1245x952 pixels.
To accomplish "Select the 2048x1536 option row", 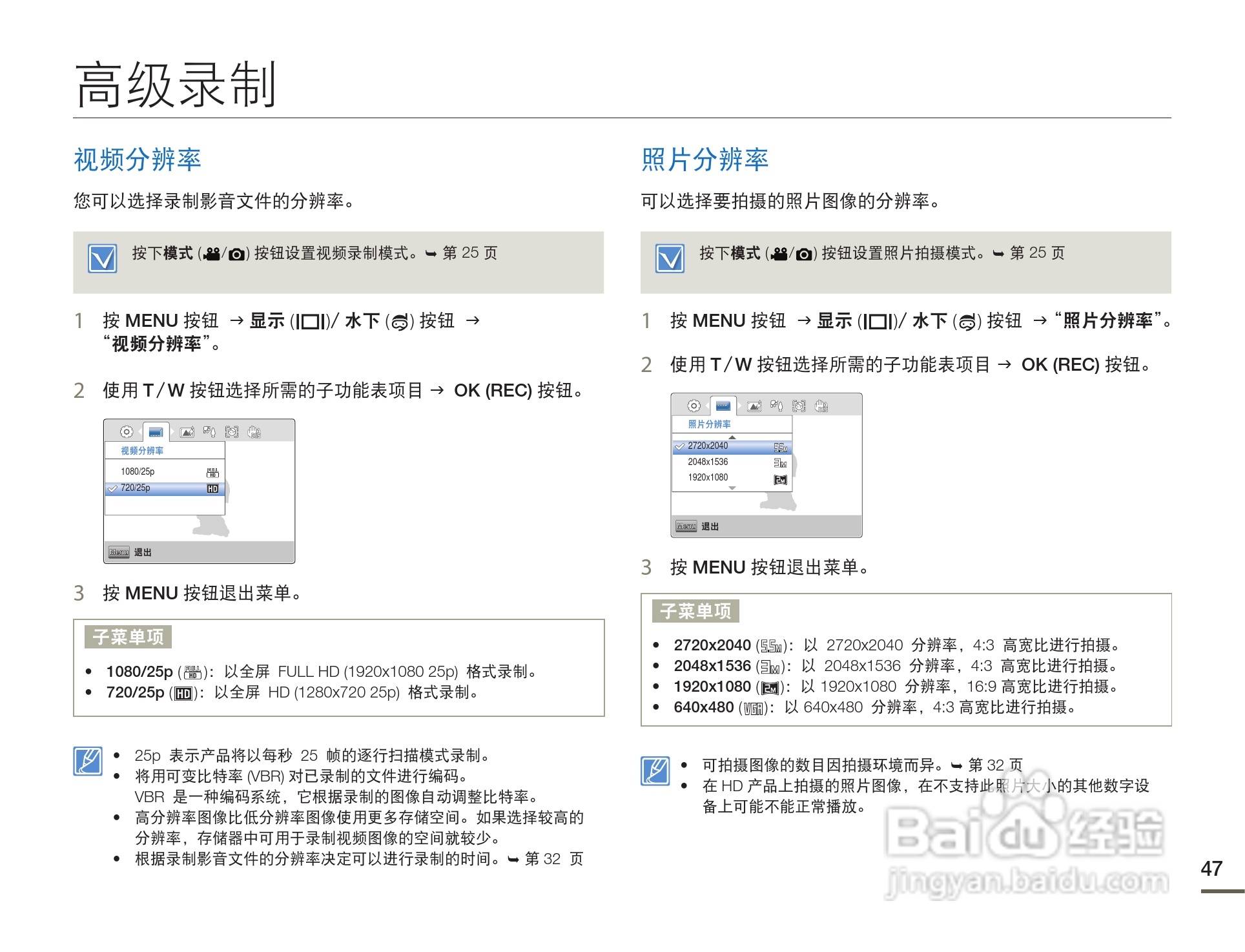I will (732, 462).
